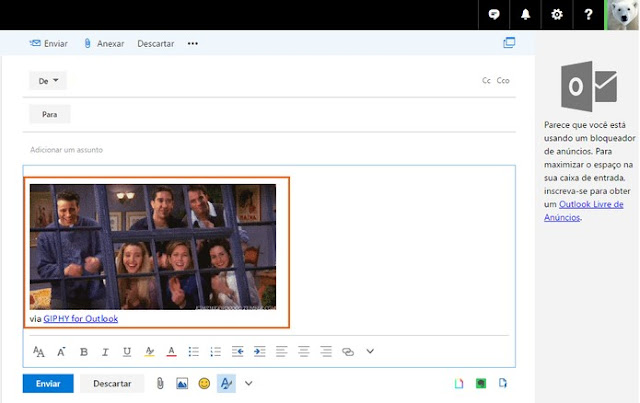
Task: Toggle italic formatting
Action: 105,352
